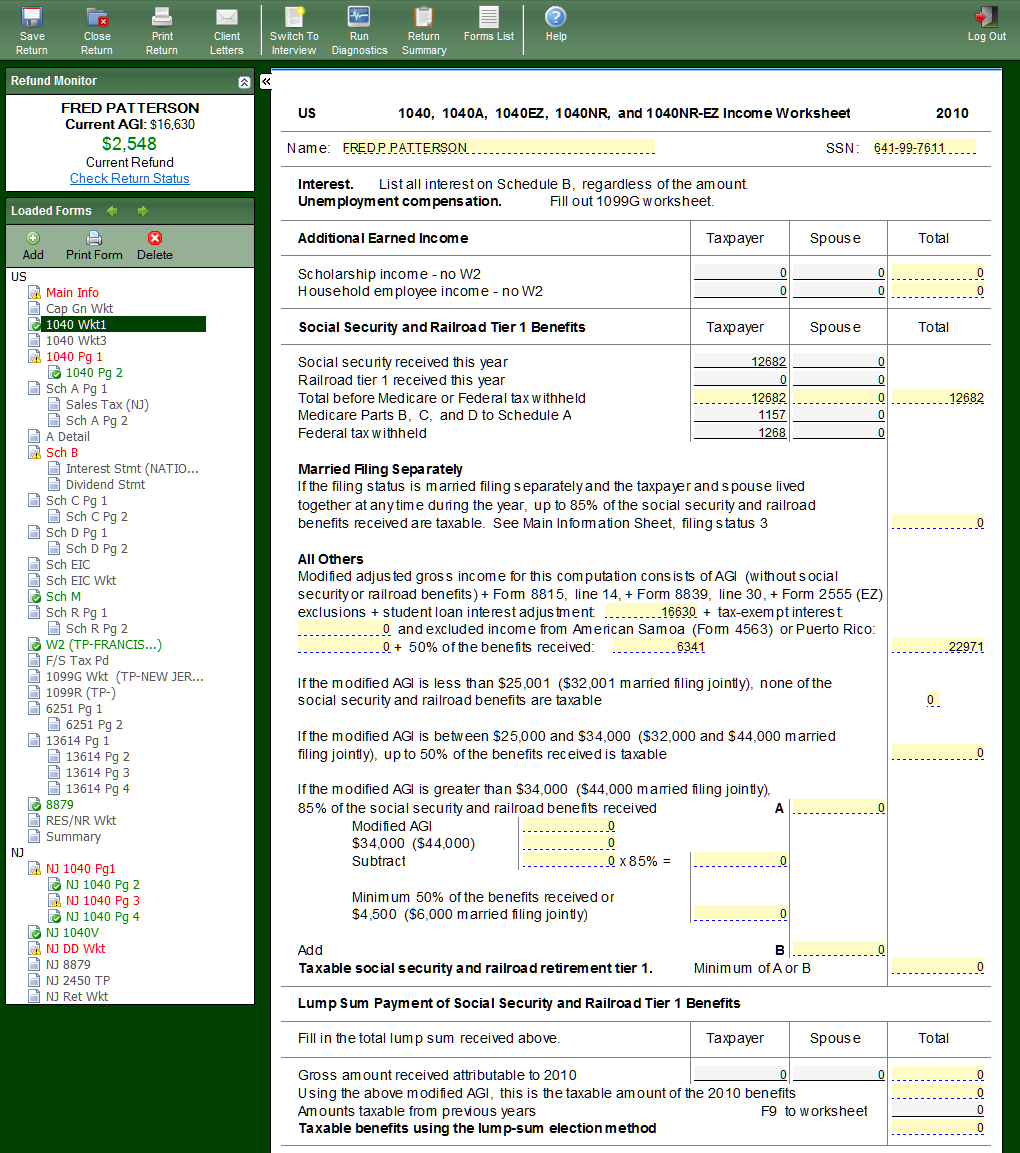Screen dimensions: 1020x1153
Task: Click the Check Return Status link
Action: pos(130,178)
